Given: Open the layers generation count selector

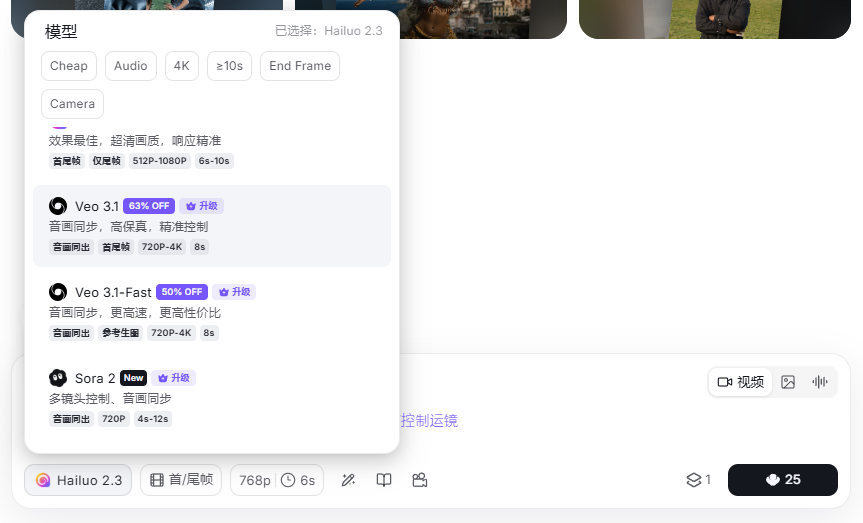Looking at the screenshot, I should tap(698, 480).
